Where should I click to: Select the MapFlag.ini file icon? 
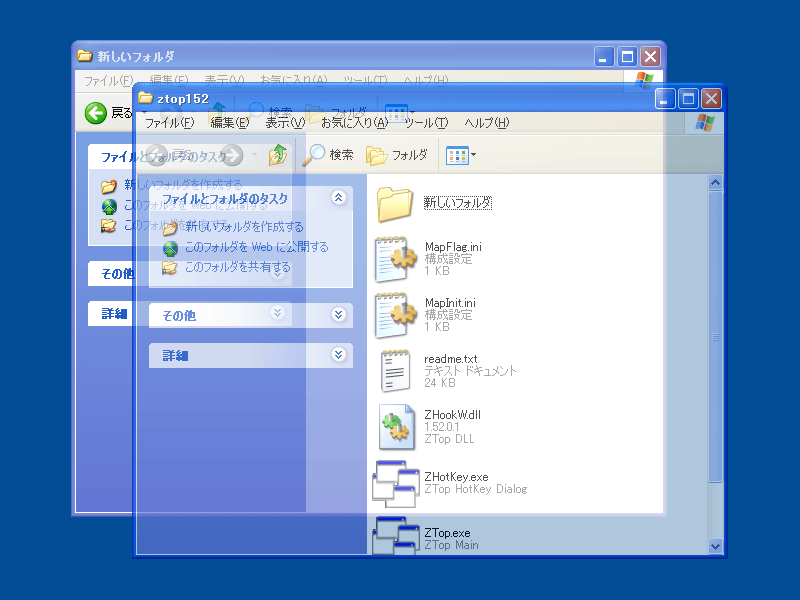[396, 259]
